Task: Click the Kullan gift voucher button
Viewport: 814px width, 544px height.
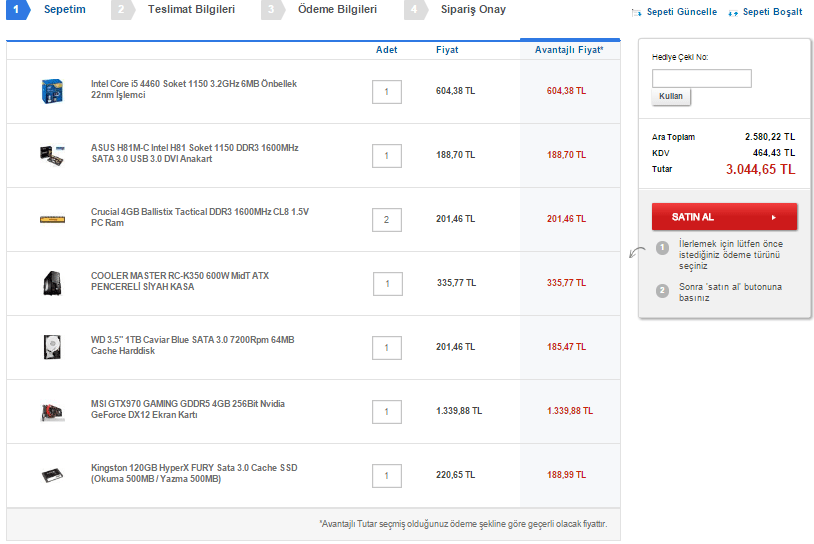Action: tap(671, 97)
